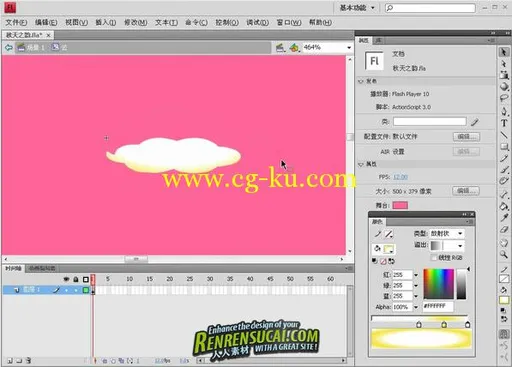Open the Debug menu

point(257,22)
